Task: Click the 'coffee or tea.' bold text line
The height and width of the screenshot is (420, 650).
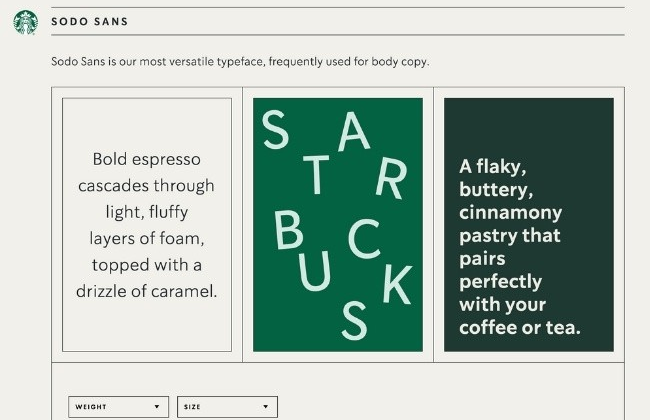Action: (x=520, y=328)
